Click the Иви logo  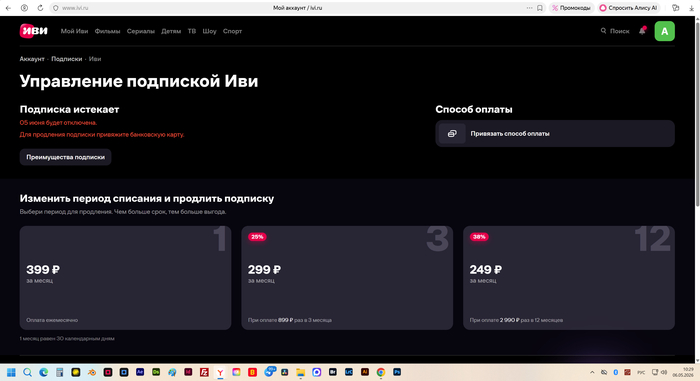(33, 31)
